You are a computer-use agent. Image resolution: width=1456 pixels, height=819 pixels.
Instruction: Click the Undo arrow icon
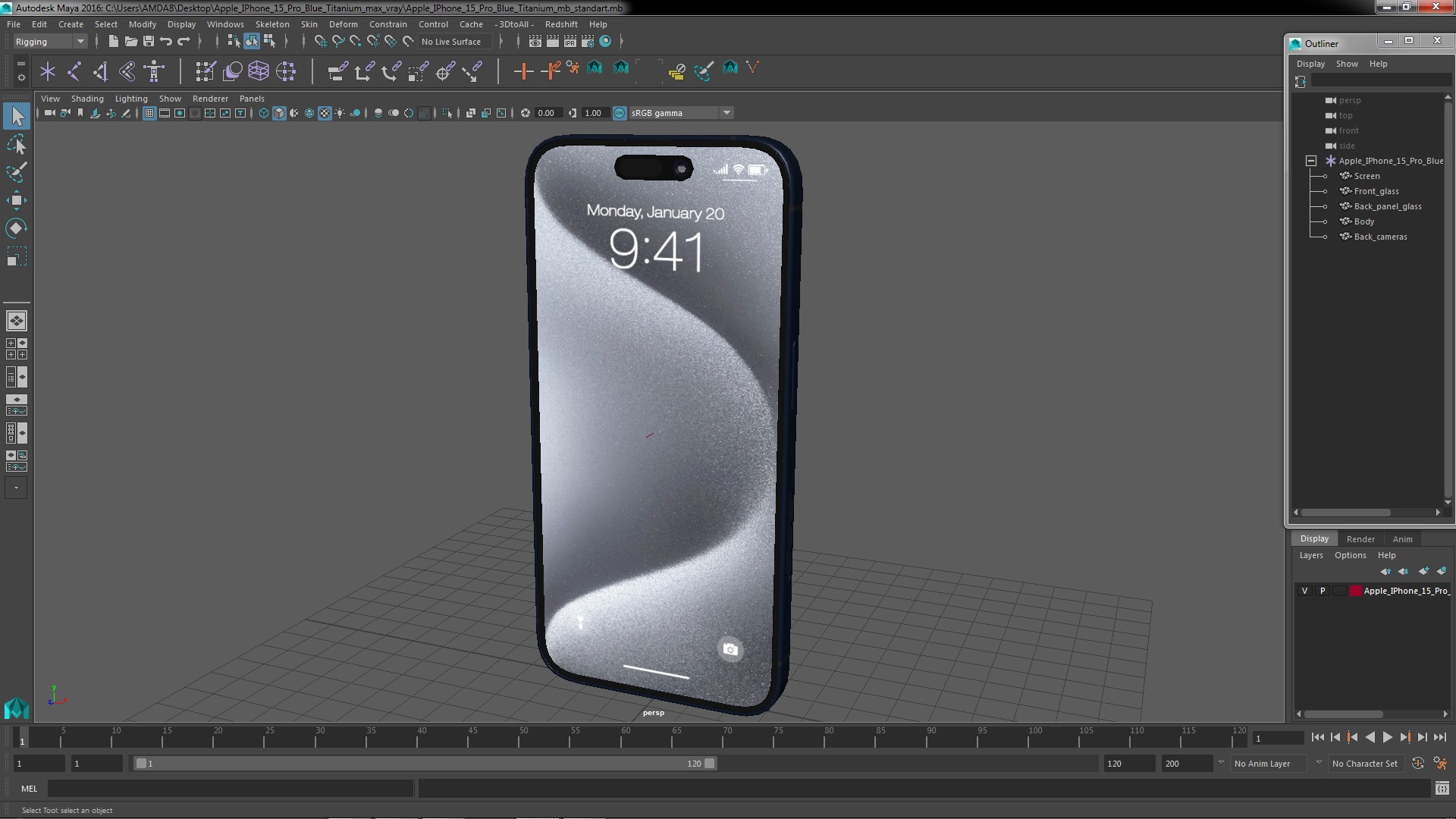(x=165, y=42)
